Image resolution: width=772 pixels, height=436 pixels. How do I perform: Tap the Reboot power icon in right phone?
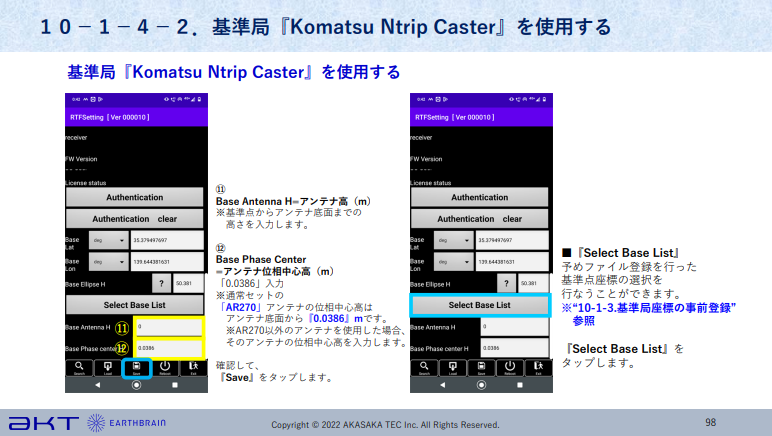click(x=510, y=368)
